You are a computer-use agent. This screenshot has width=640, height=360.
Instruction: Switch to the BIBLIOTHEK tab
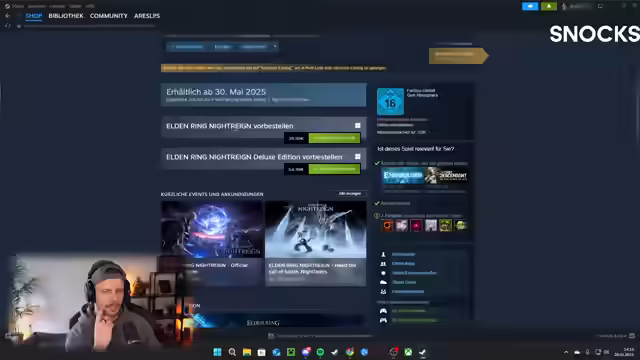click(x=66, y=16)
